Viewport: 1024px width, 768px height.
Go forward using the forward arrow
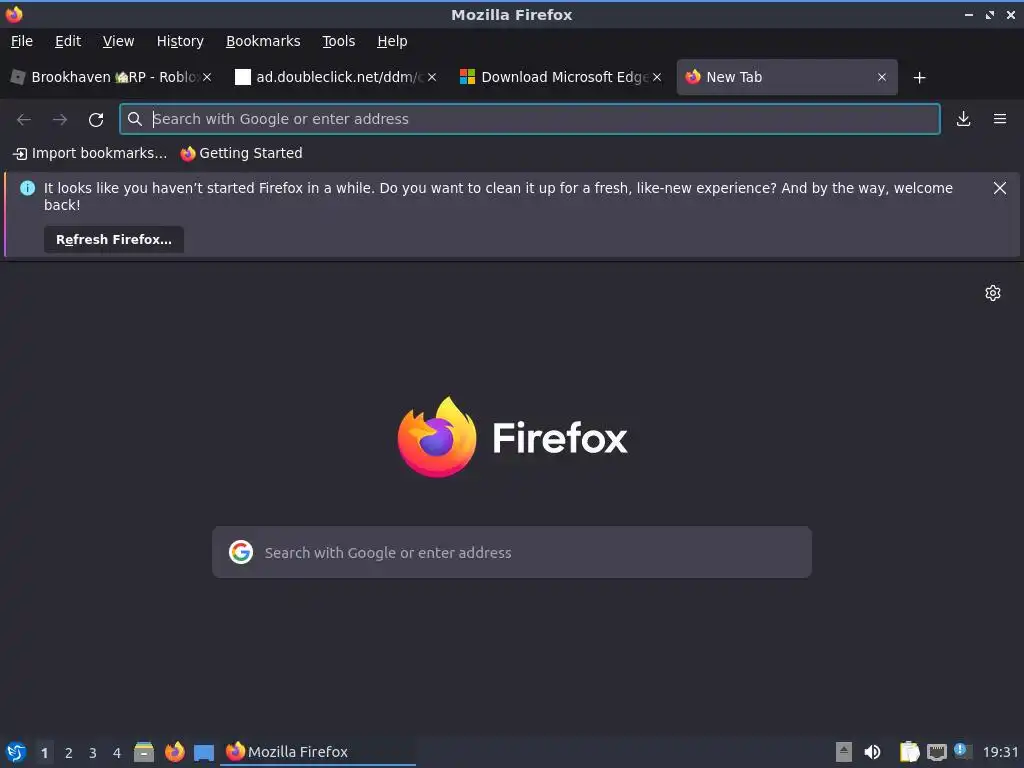coord(60,119)
